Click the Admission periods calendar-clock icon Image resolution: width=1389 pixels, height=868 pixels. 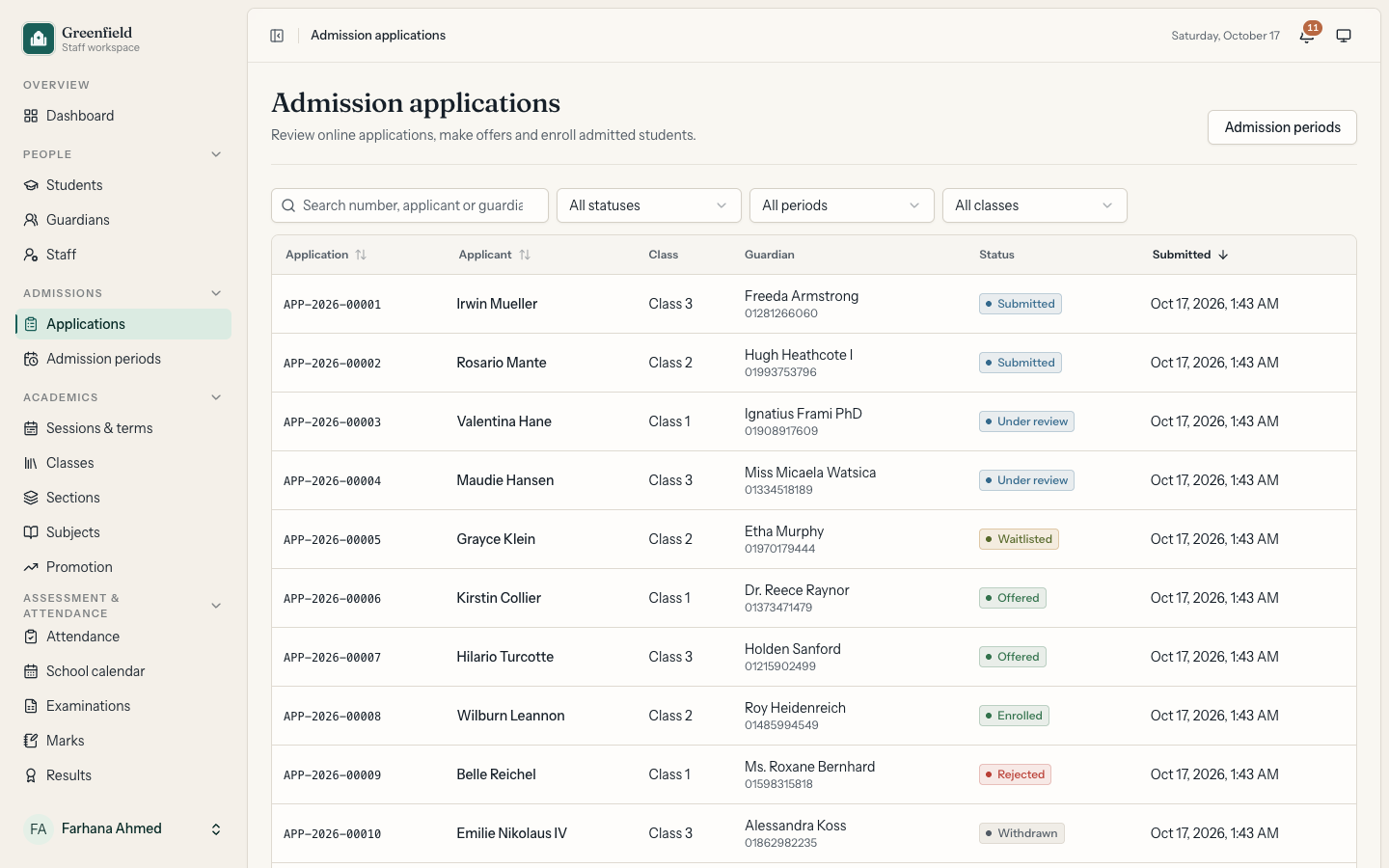coord(31,359)
